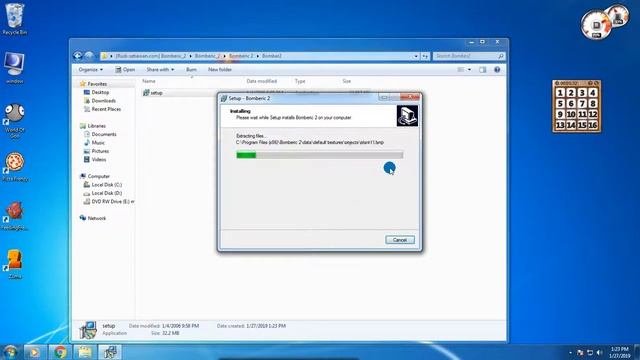
Task: Select Desktop under Favorites
Action: tap(100, 92)
